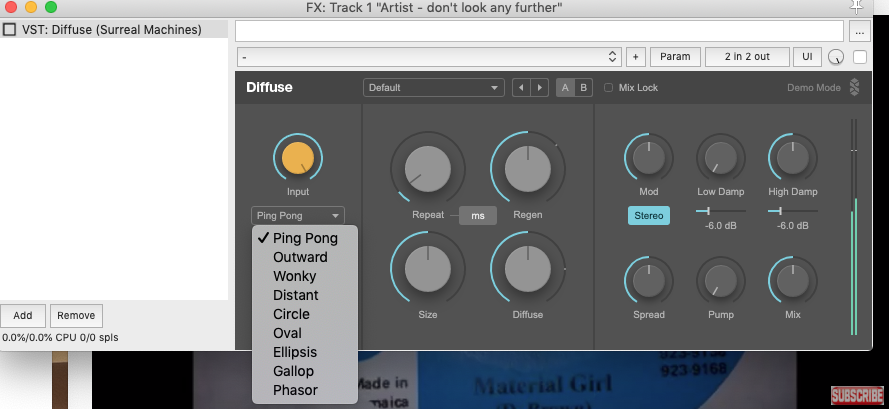Click the Regen knob
This screenshot has width=889, height=409.
pyautogui.click(x=527, y=168)
